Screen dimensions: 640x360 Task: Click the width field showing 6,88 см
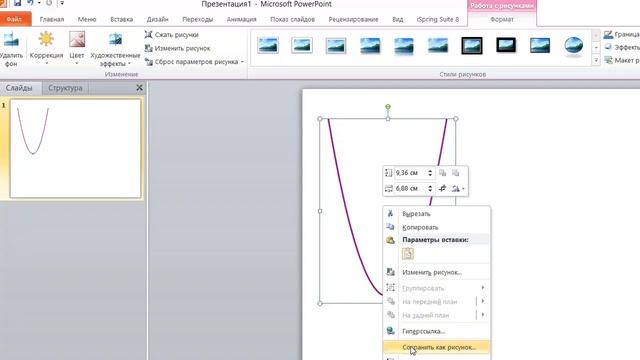click(410, 189)
